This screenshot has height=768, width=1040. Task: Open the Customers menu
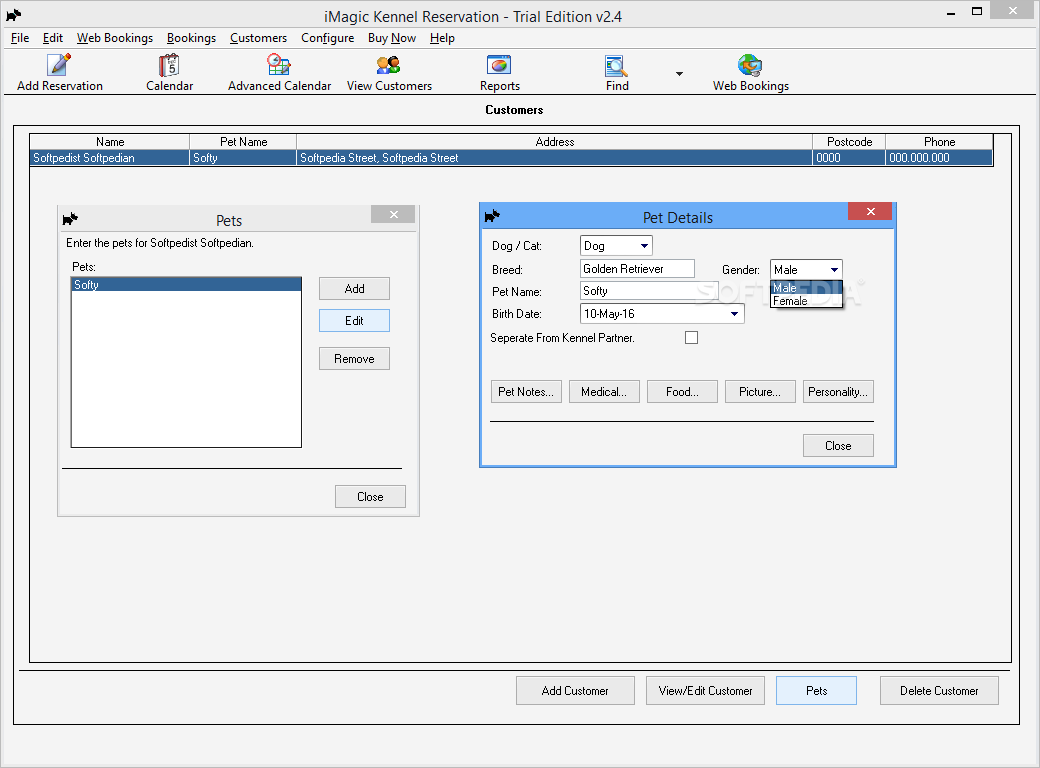(258, 38)
